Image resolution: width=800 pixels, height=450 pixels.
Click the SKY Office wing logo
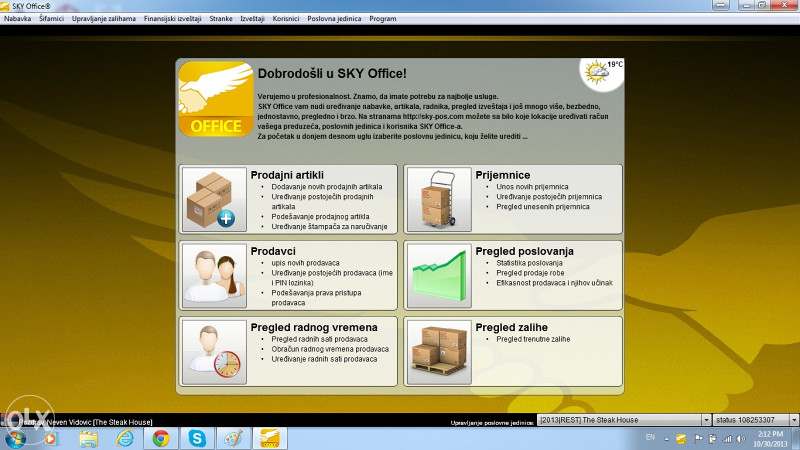point(216,99)
